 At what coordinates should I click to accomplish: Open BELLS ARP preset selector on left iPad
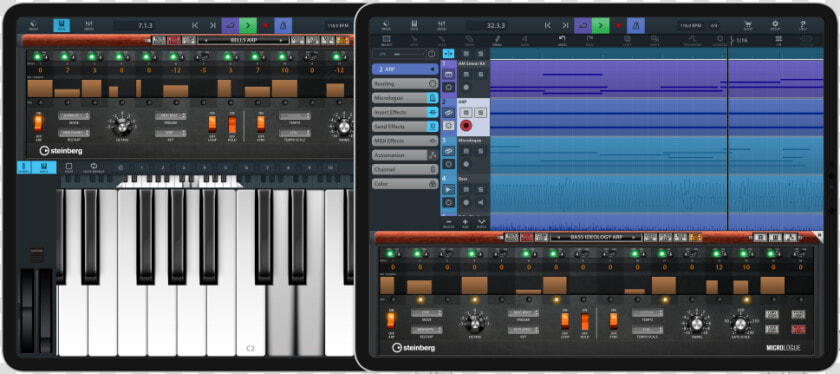tap(244, 40)
